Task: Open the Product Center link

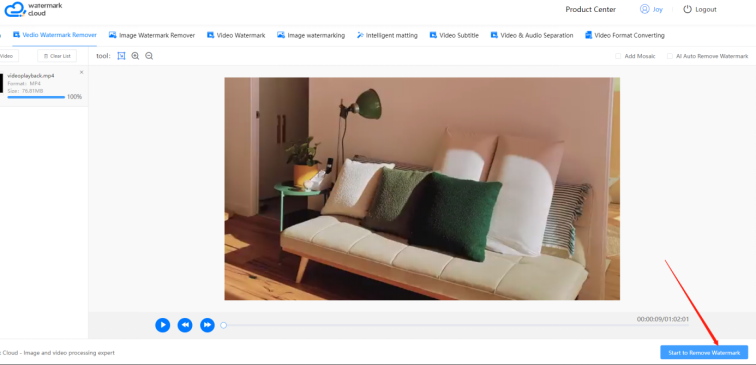Action: point(591,9)
